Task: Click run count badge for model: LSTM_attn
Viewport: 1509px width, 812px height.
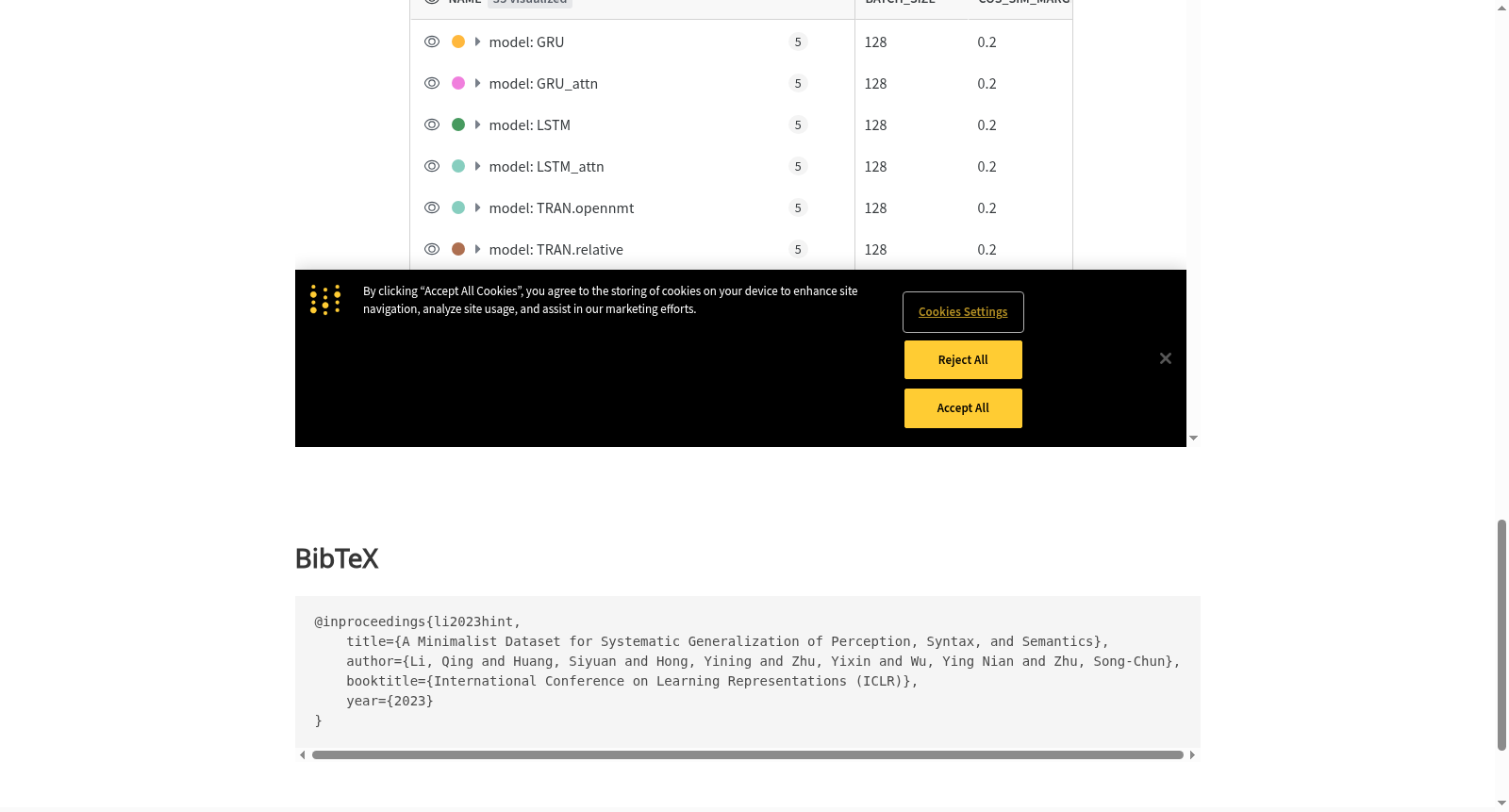Action: pos(798,166)
